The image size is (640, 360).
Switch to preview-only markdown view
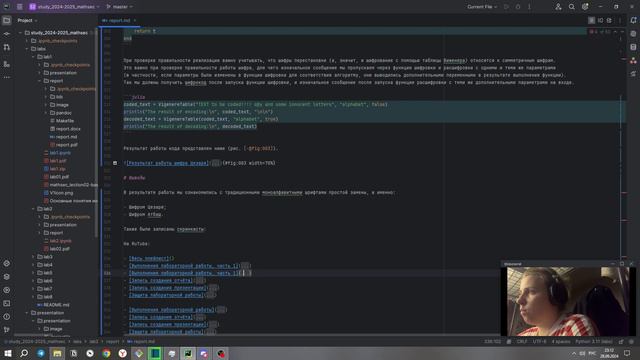pos(609,20)
